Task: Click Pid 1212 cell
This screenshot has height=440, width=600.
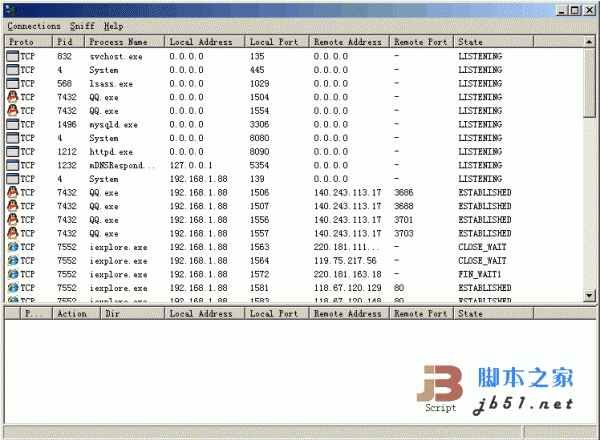Action: (x=67, y=152)
